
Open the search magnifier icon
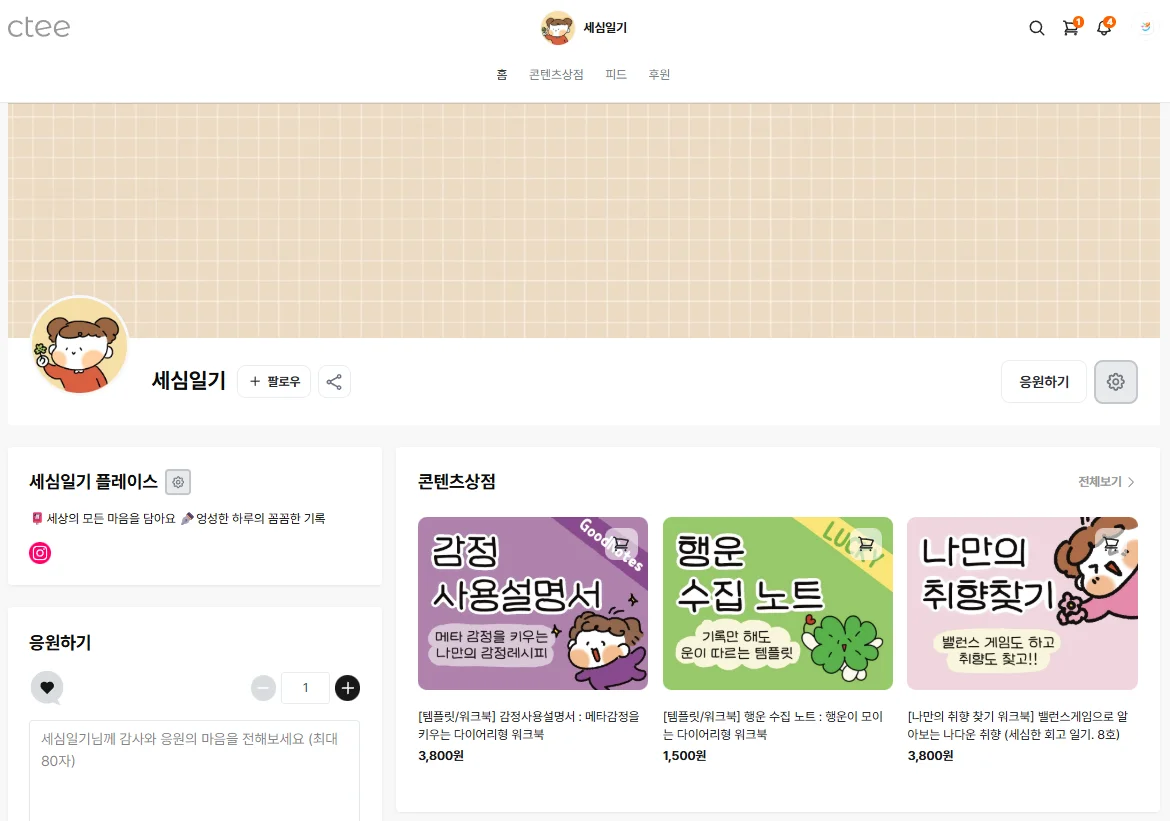click(x=1036, y=28)
